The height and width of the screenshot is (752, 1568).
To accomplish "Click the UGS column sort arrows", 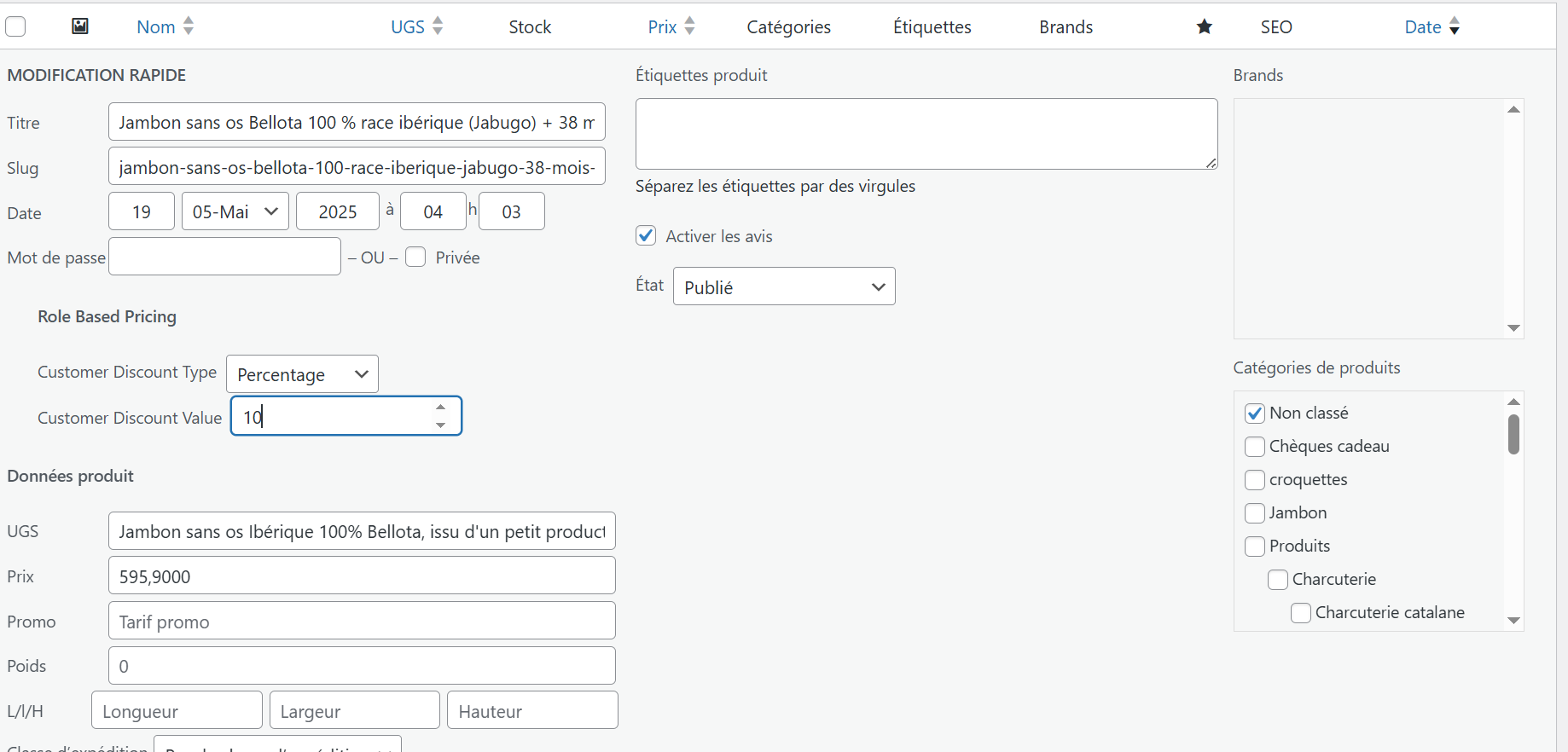I will tap(438, 26).
